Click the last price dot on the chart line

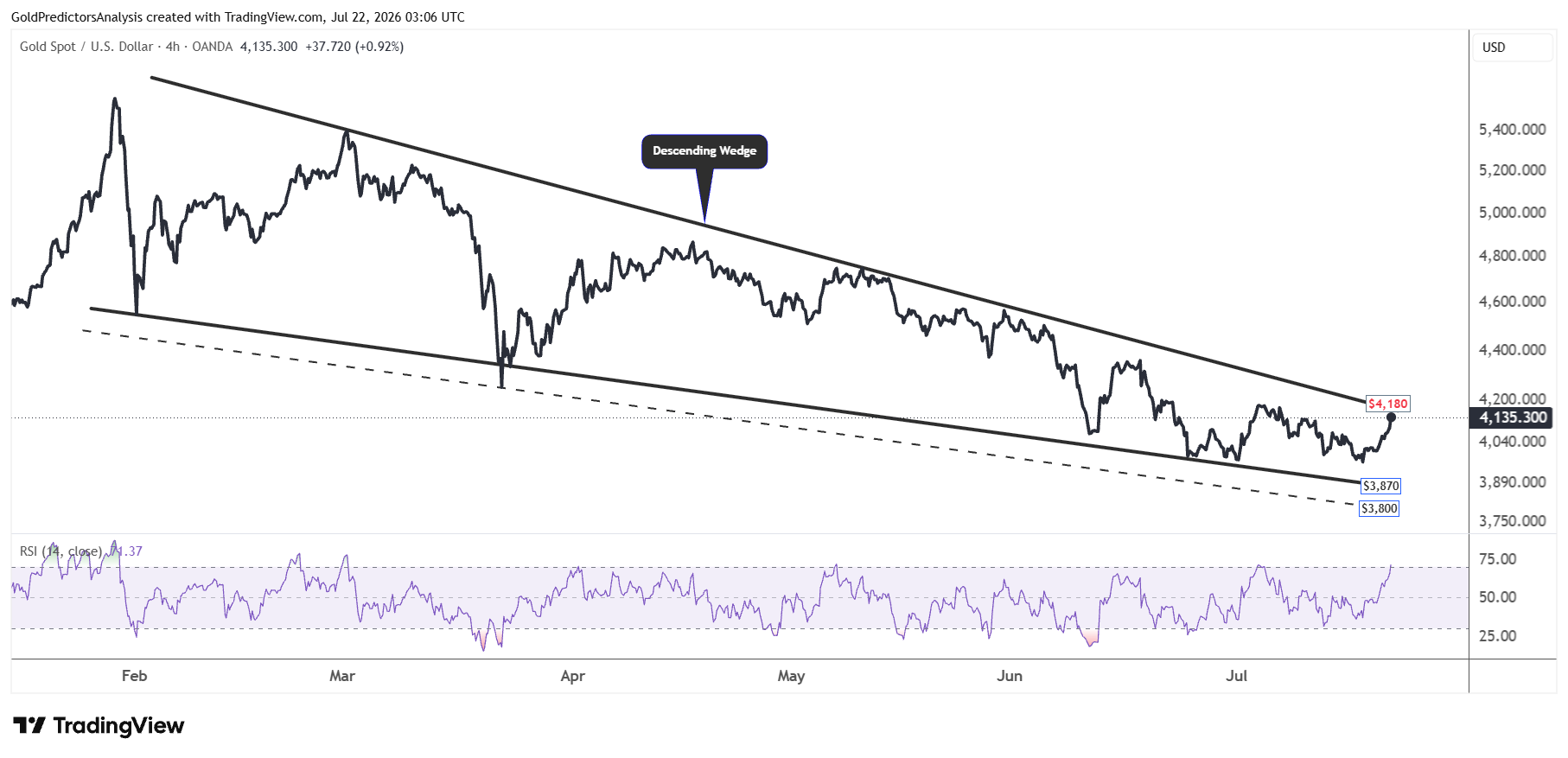coord(1391,417)
